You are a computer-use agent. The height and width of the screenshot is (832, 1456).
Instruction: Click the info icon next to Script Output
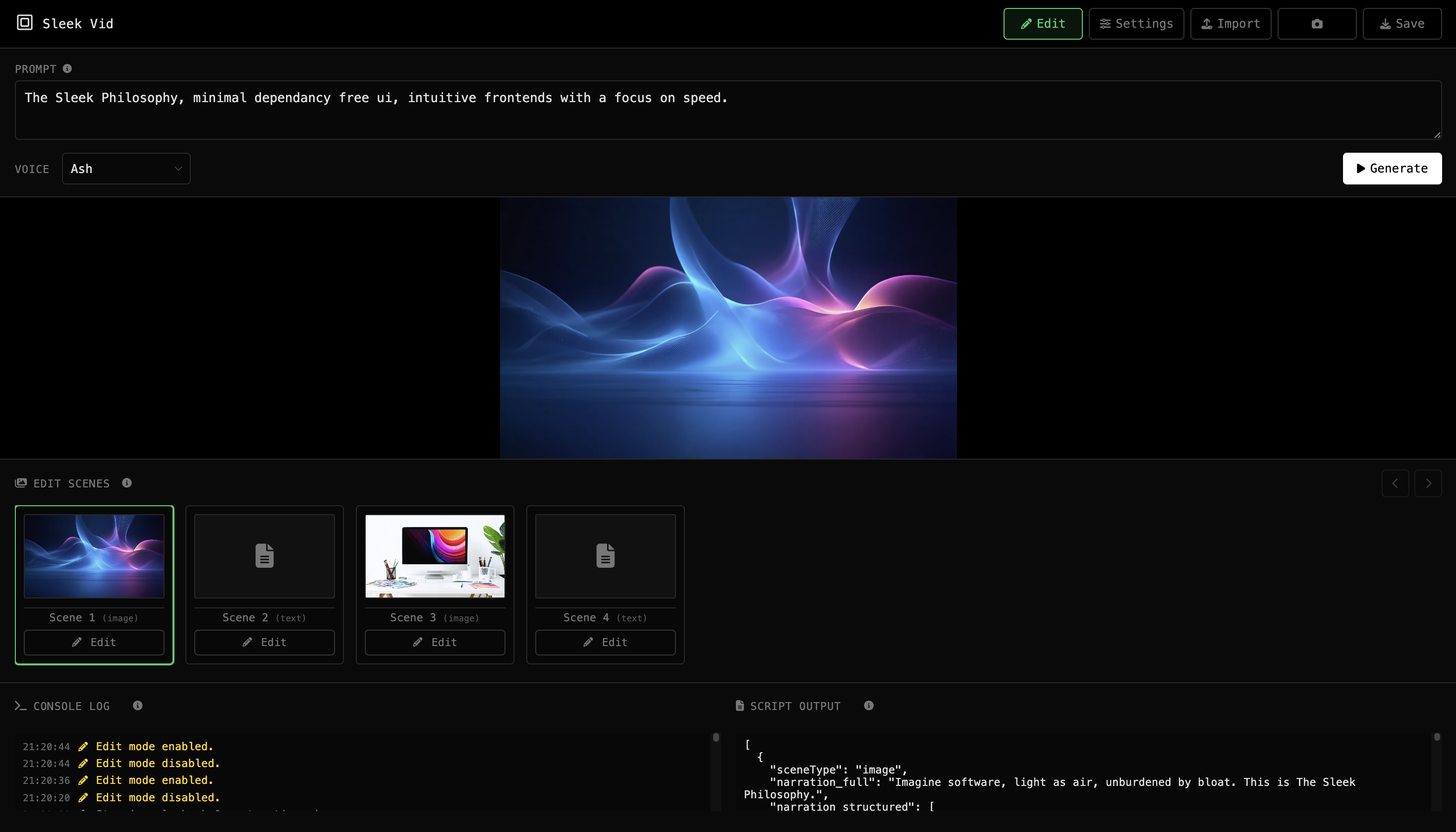[x=868, y=705]
